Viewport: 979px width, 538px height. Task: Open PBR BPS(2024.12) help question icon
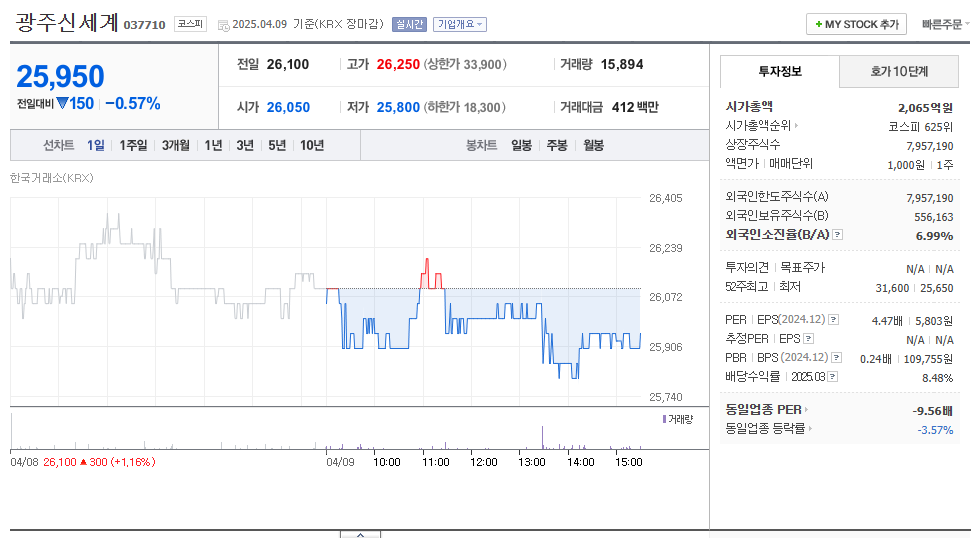point(837,358)
